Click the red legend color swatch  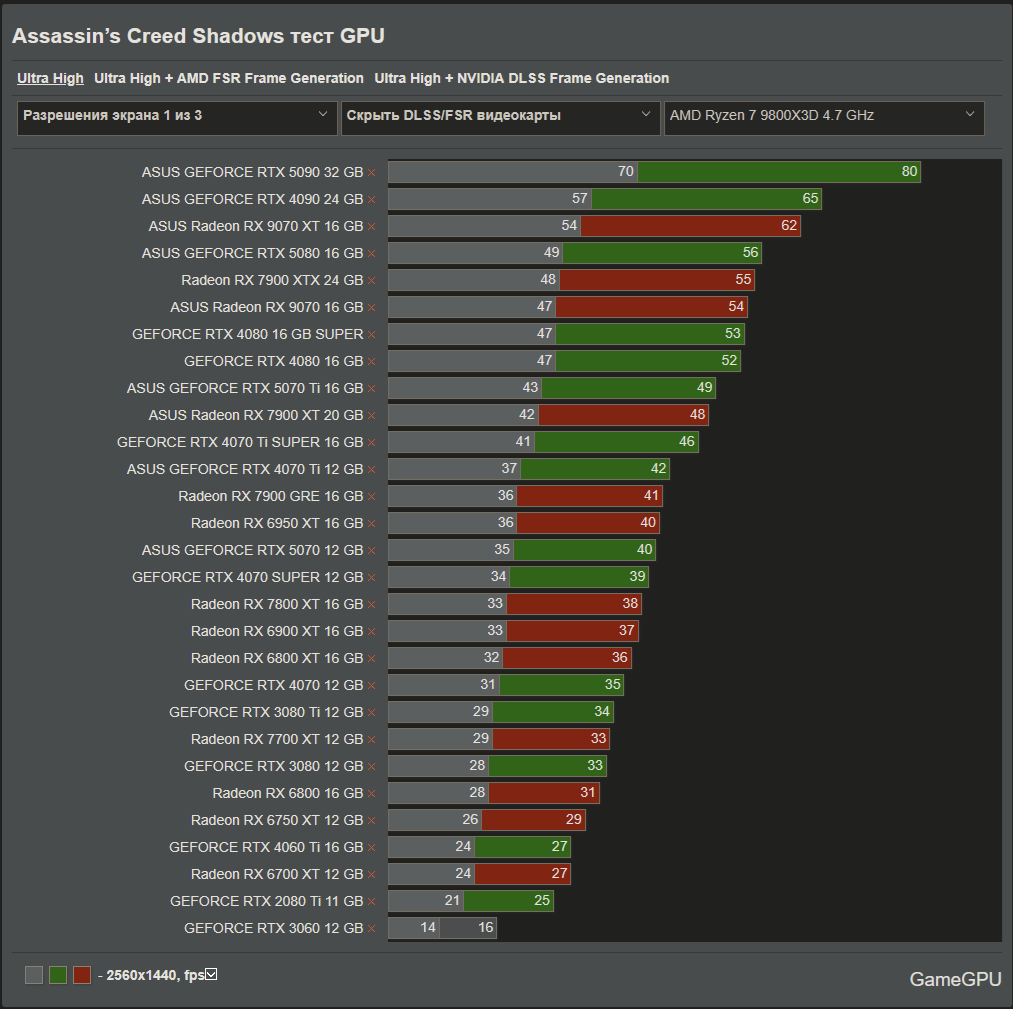coord(82,975)
